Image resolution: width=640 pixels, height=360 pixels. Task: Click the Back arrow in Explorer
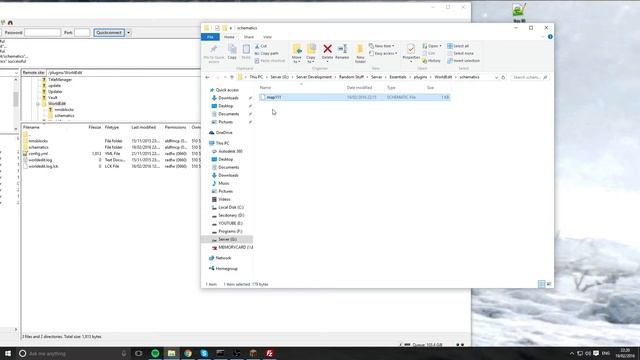click(x=207, y=77)
